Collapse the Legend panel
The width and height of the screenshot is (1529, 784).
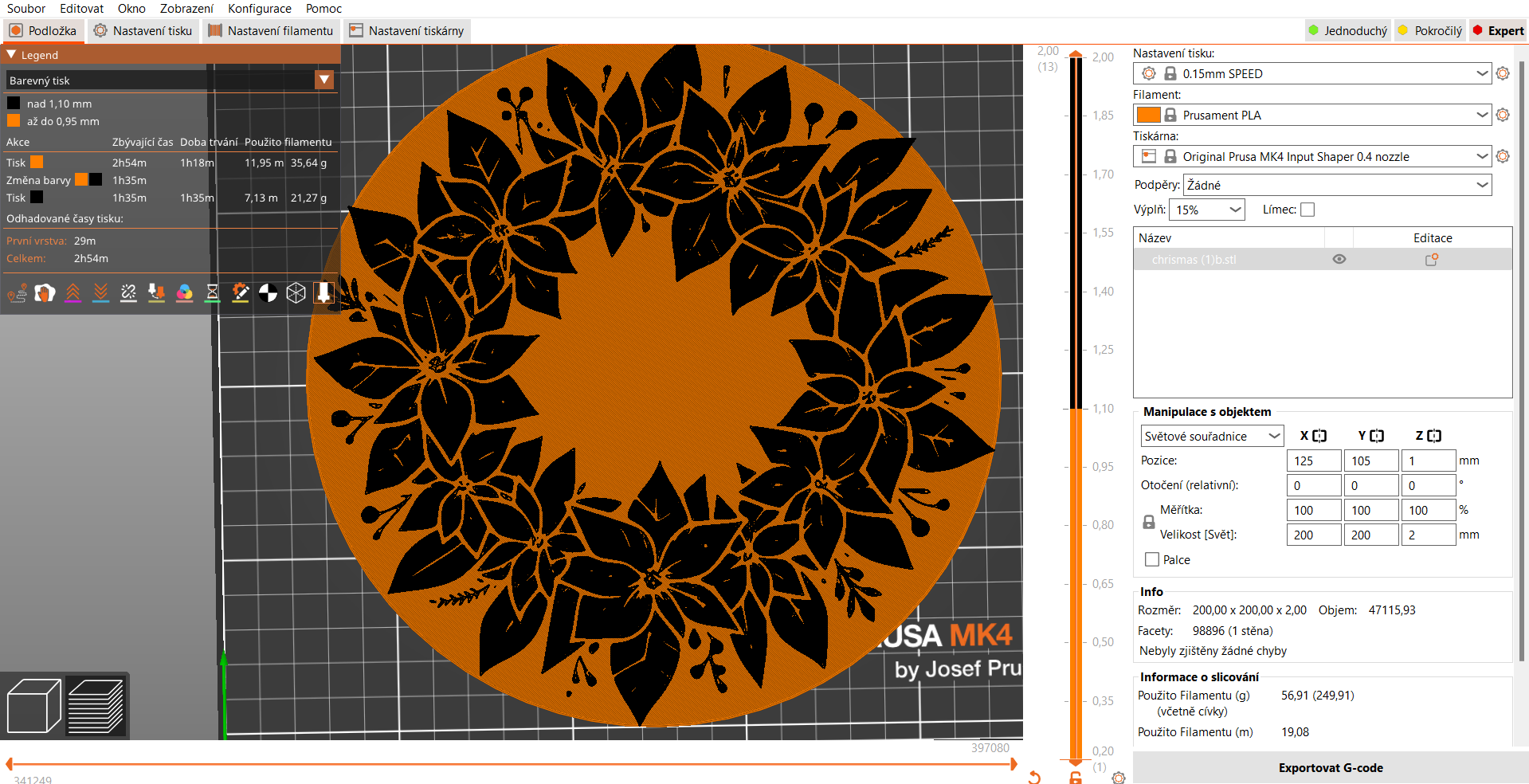pos(12,54)
